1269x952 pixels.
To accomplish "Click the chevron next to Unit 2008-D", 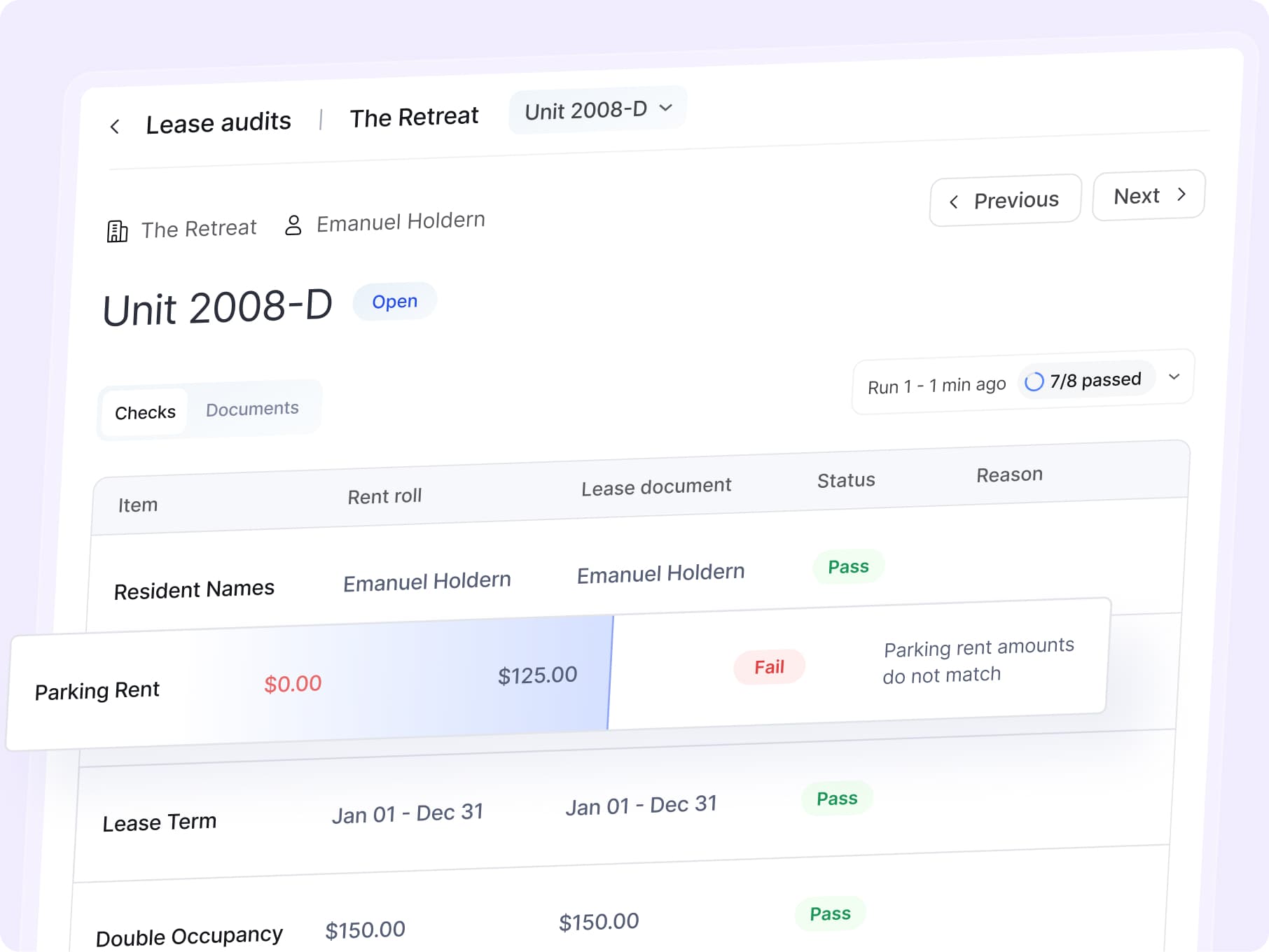I will pyautogui.click(x=665, y=108).
